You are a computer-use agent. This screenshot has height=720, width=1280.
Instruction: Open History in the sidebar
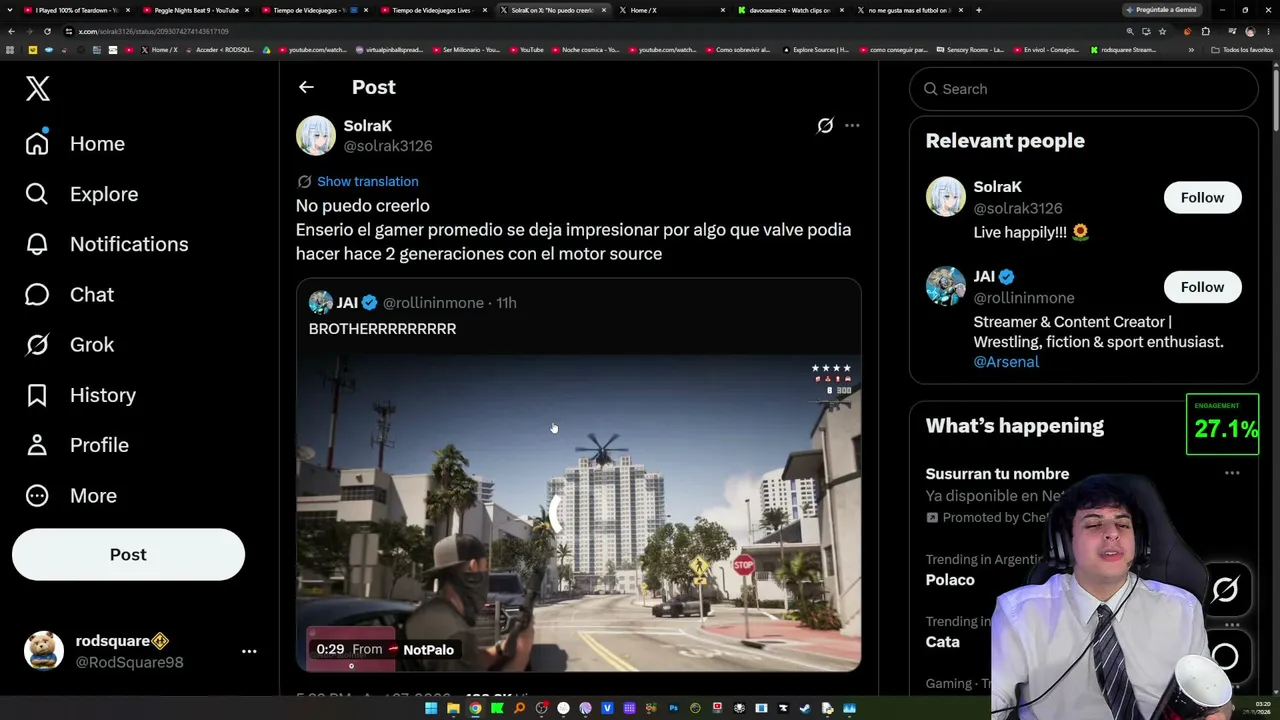(x=81, y=395)
